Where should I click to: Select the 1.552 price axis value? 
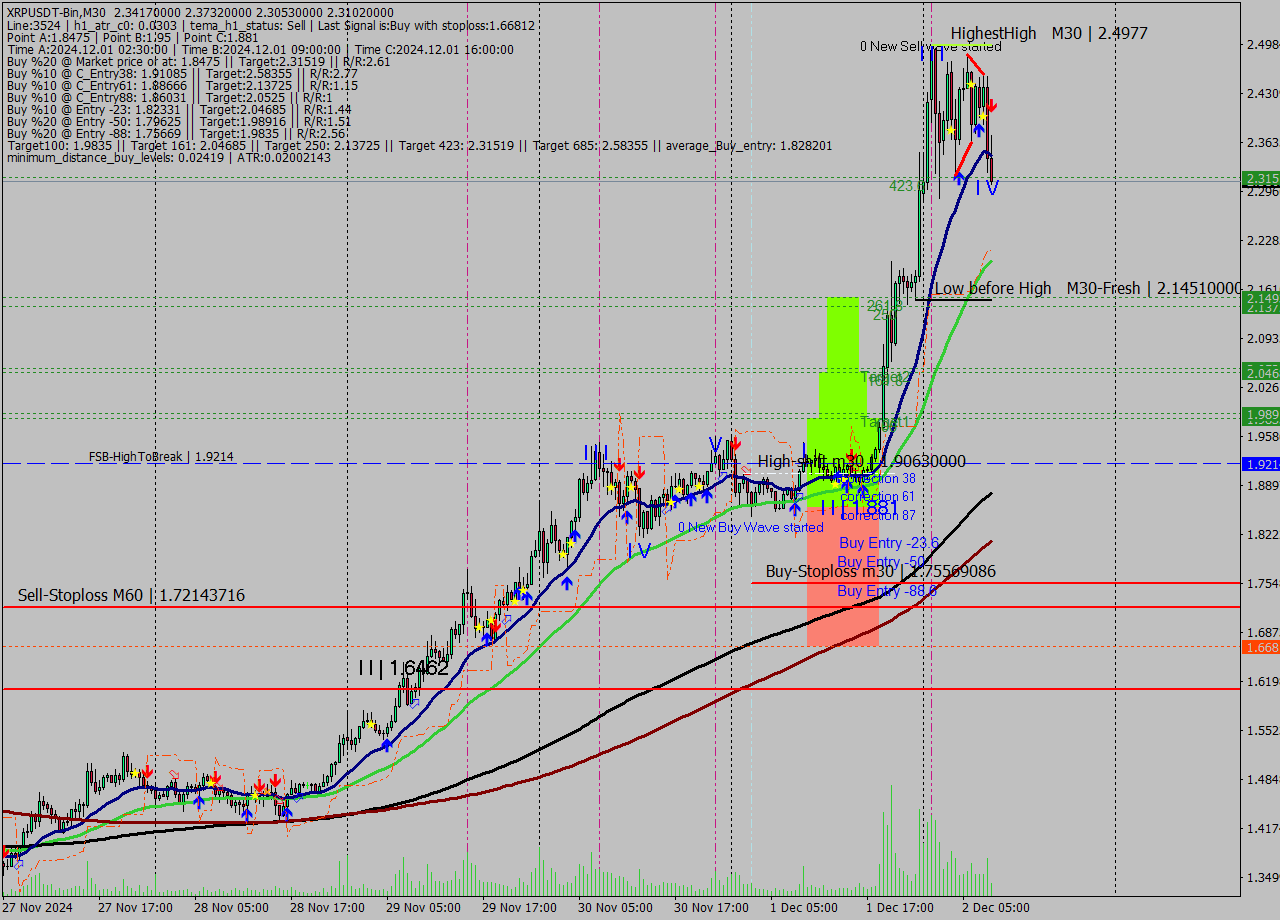click(x=1261, y=730)
